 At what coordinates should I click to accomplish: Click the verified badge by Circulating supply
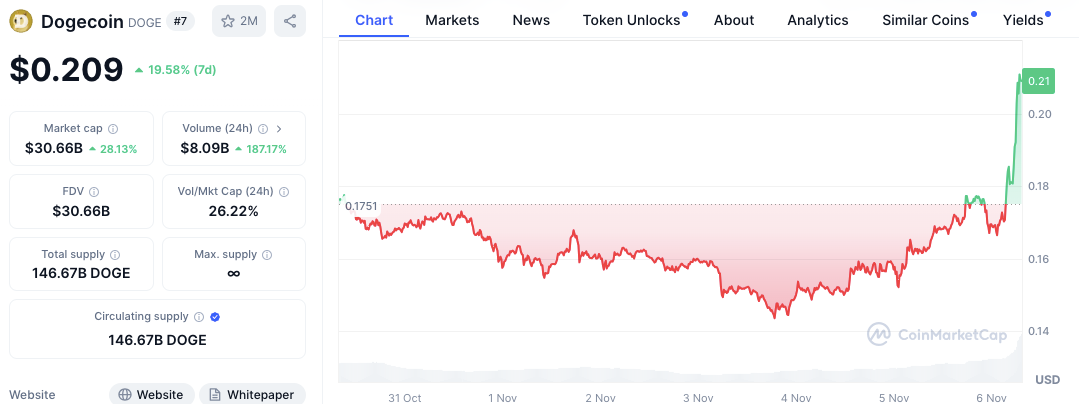[x=215, y=317]
